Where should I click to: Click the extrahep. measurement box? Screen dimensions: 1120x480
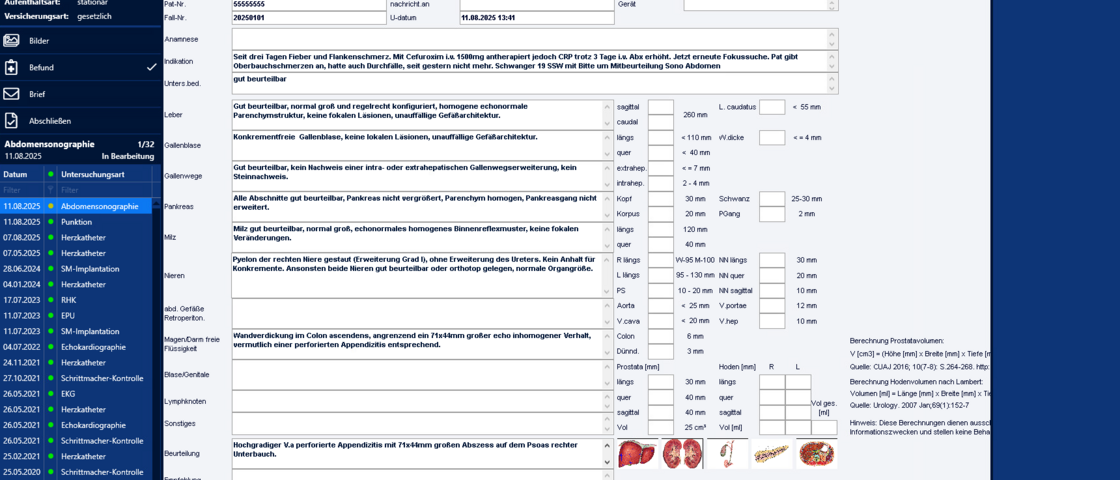(661, 169)
